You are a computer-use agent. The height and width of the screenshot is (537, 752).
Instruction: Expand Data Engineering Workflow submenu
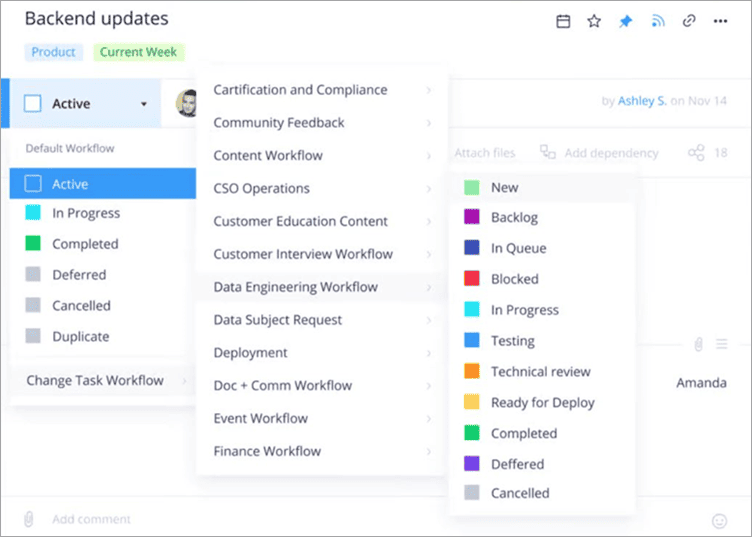coord(321,287)
